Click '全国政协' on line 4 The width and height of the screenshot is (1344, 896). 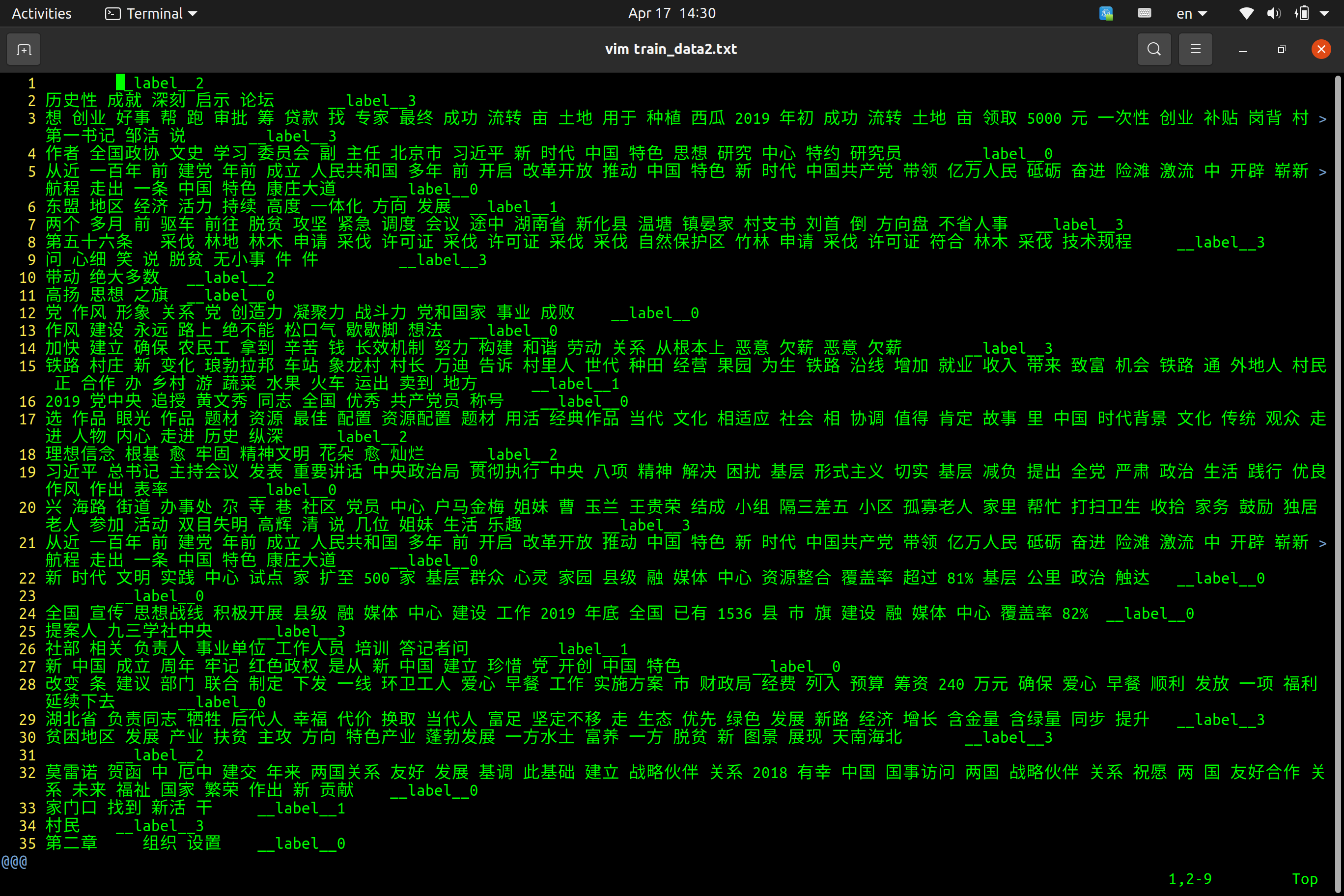coord(125,154)
